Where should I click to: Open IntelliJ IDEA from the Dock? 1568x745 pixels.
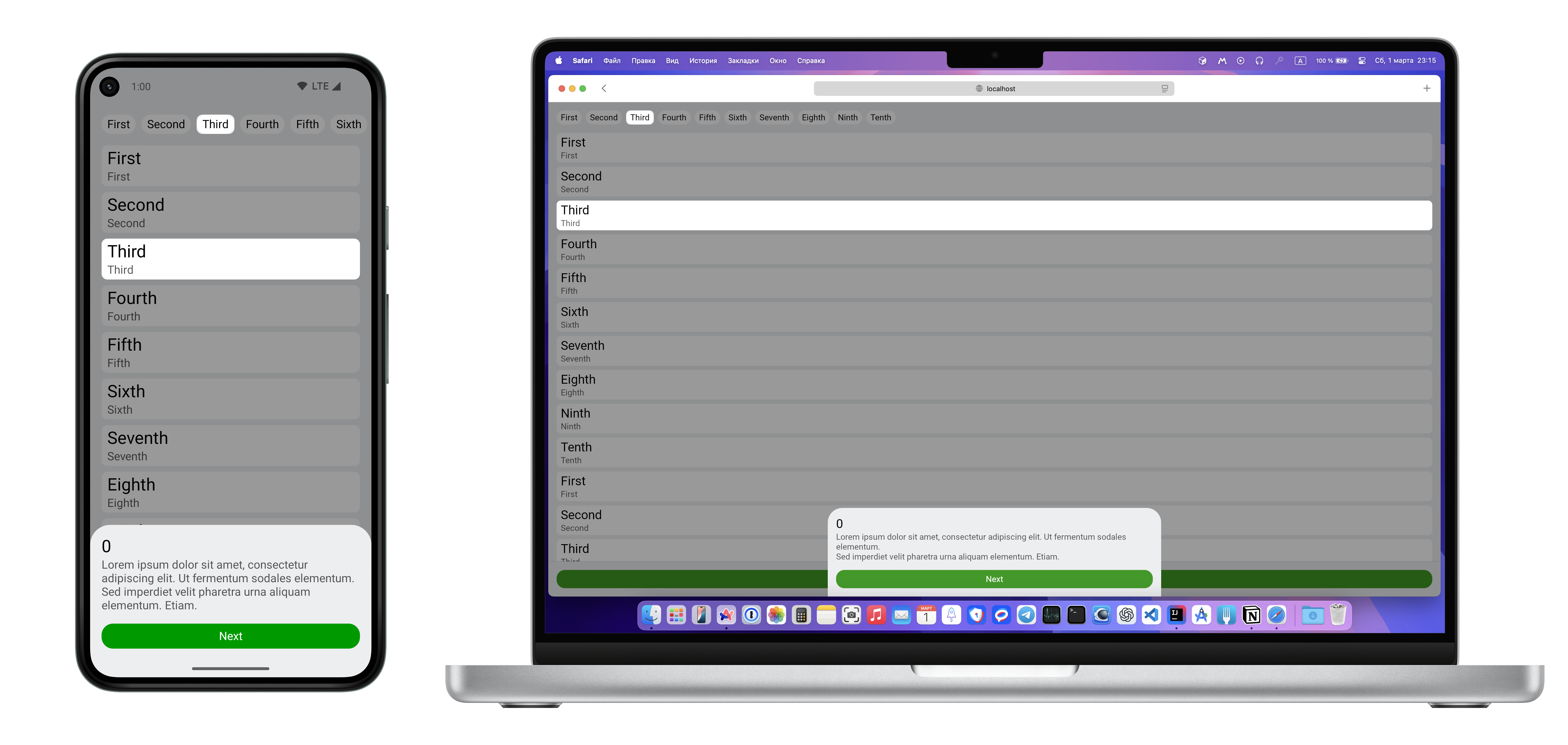pos(1177,615)
